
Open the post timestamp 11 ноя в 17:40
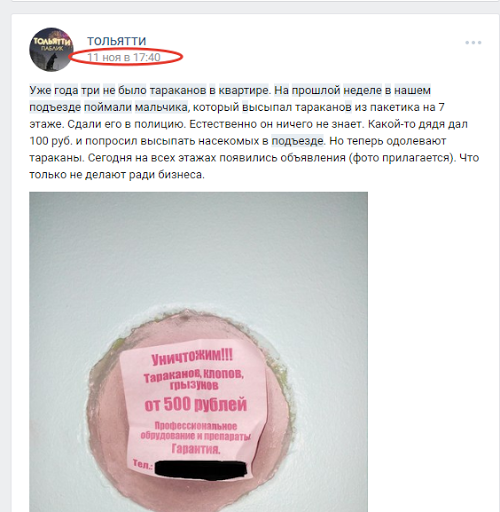(124, 57)
